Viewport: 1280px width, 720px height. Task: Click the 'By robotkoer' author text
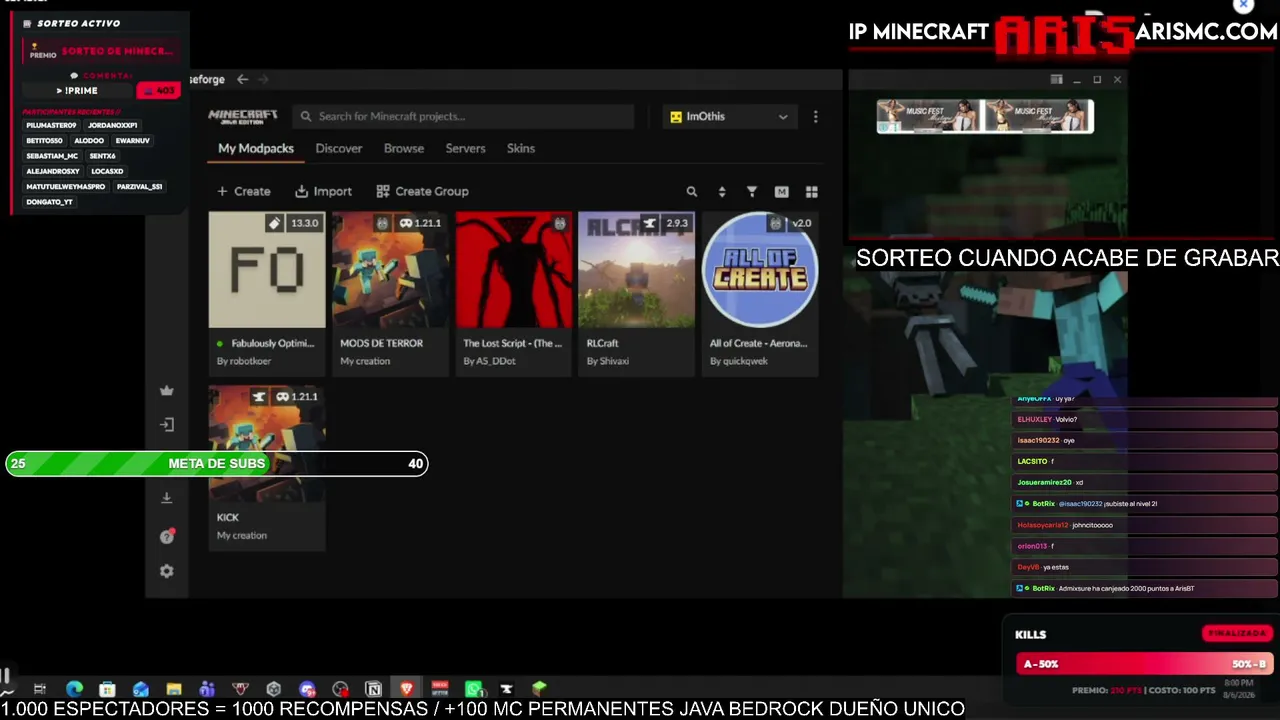tap(244, 361)
